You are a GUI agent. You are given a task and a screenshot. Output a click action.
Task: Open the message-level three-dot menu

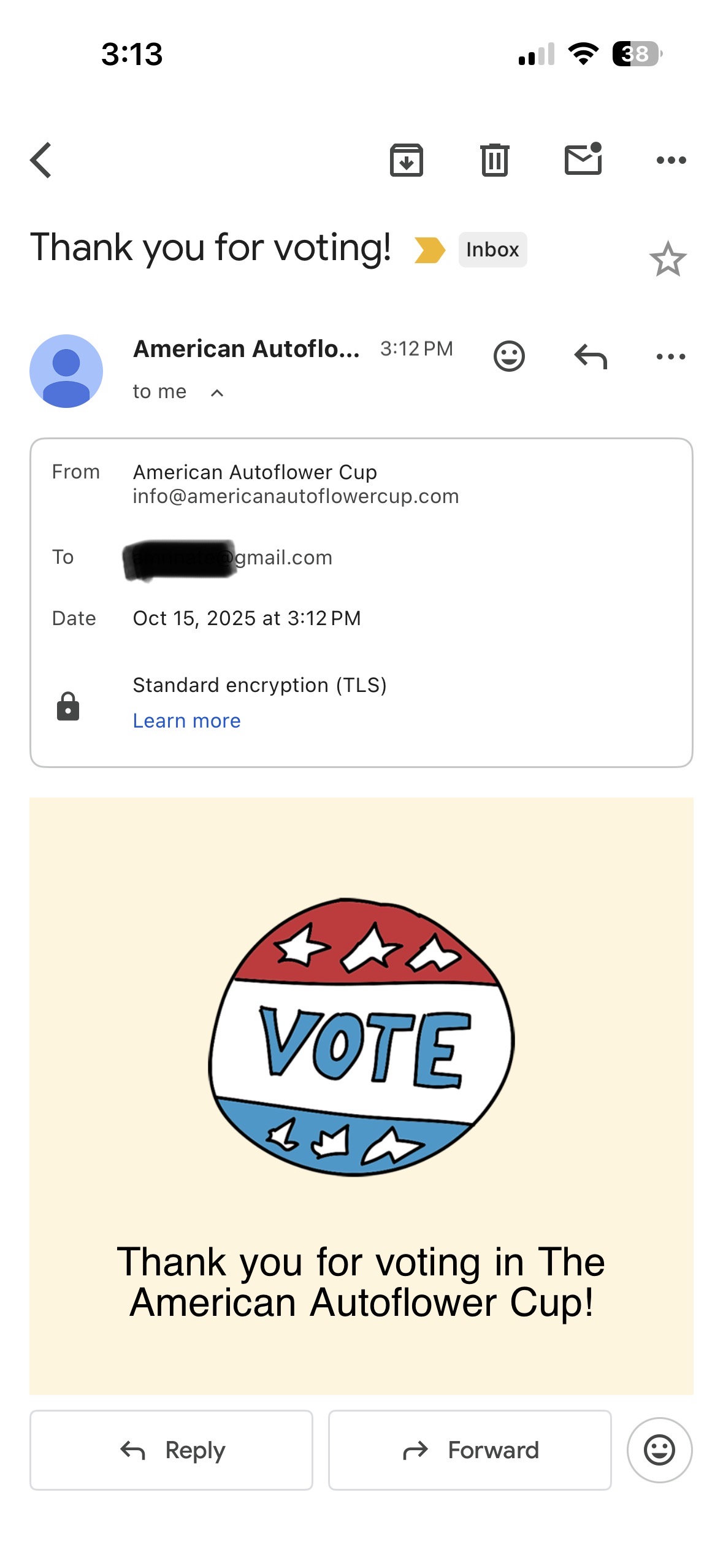671,356
